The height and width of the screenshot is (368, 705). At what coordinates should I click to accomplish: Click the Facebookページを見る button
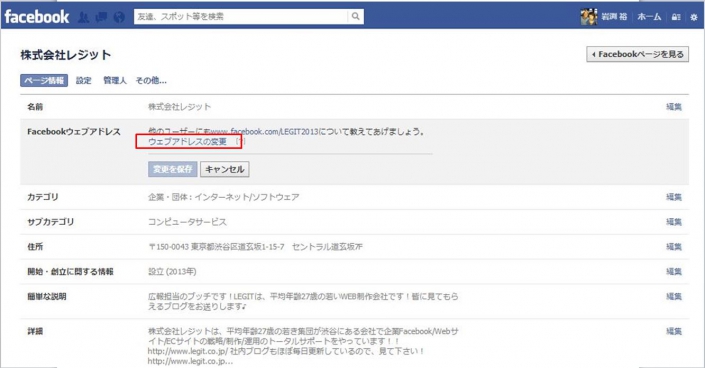pos(637,54)
